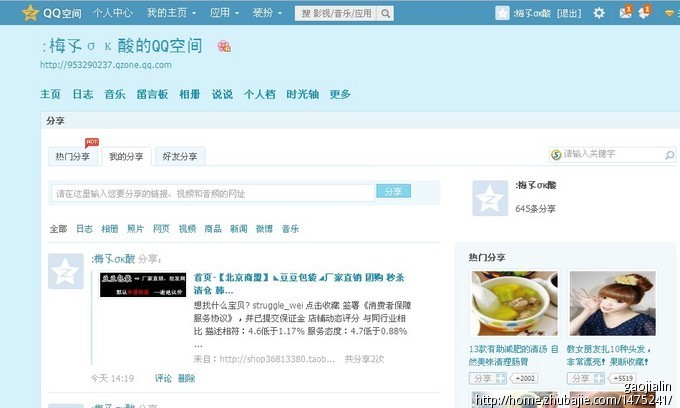Click the plus icon next to hairstyle share

coord(599,379)
